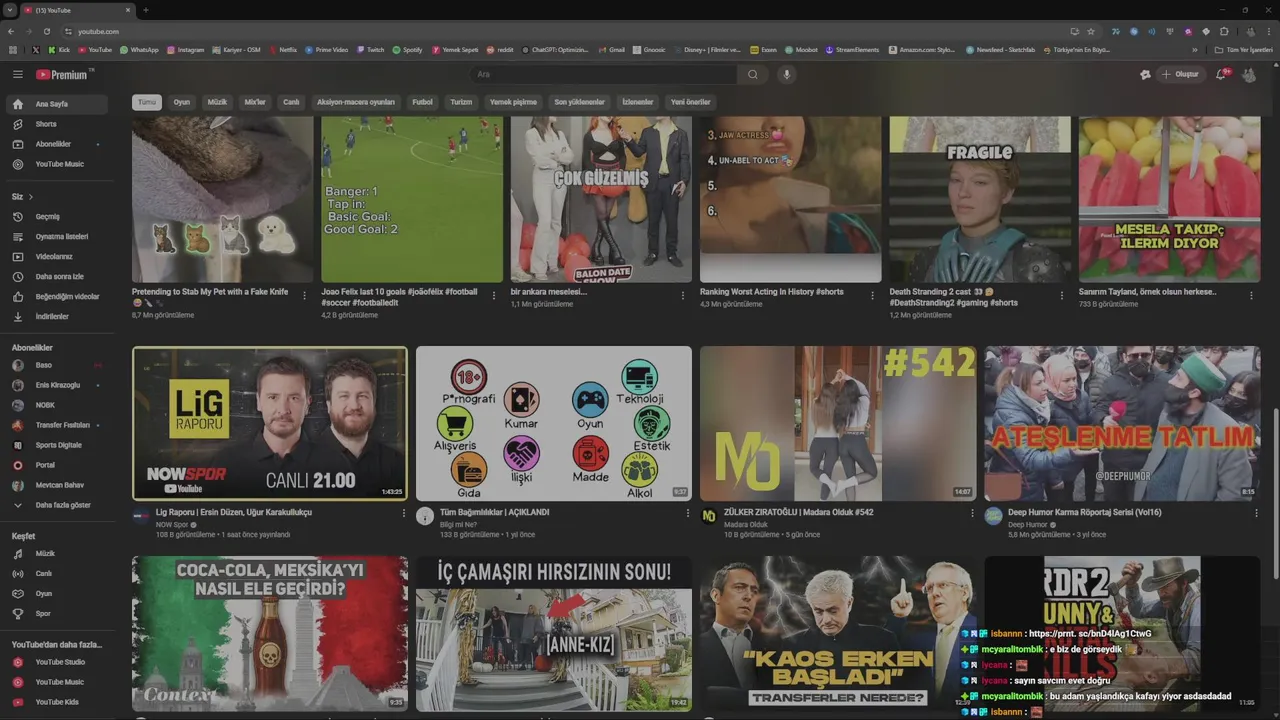Open the Spotify bookmark
The height and width of the screenshot is (720, 1280).
click(x=407, y=49)
